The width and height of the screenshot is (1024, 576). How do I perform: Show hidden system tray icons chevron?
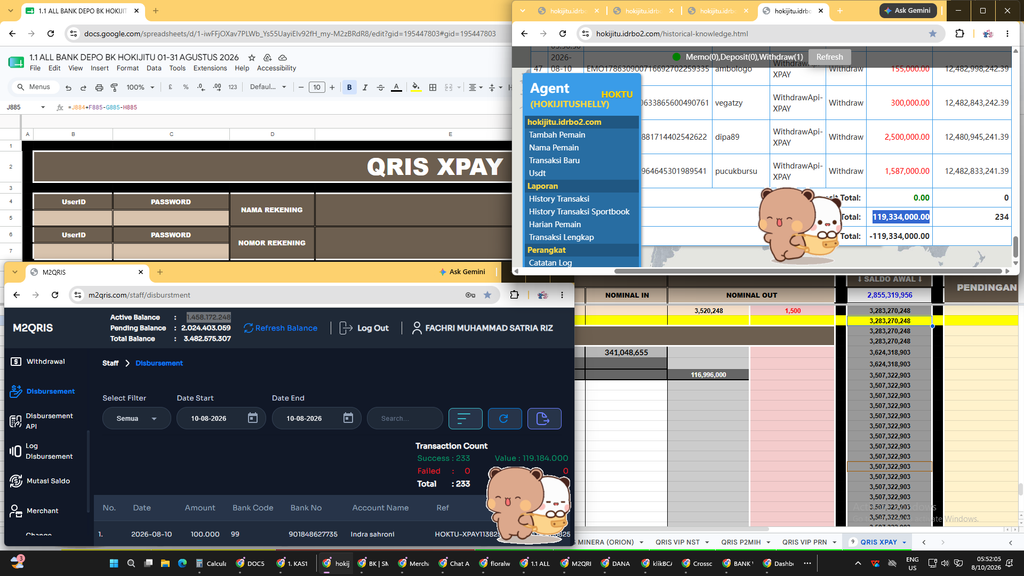pyautogui.click(x=857, y=563)
